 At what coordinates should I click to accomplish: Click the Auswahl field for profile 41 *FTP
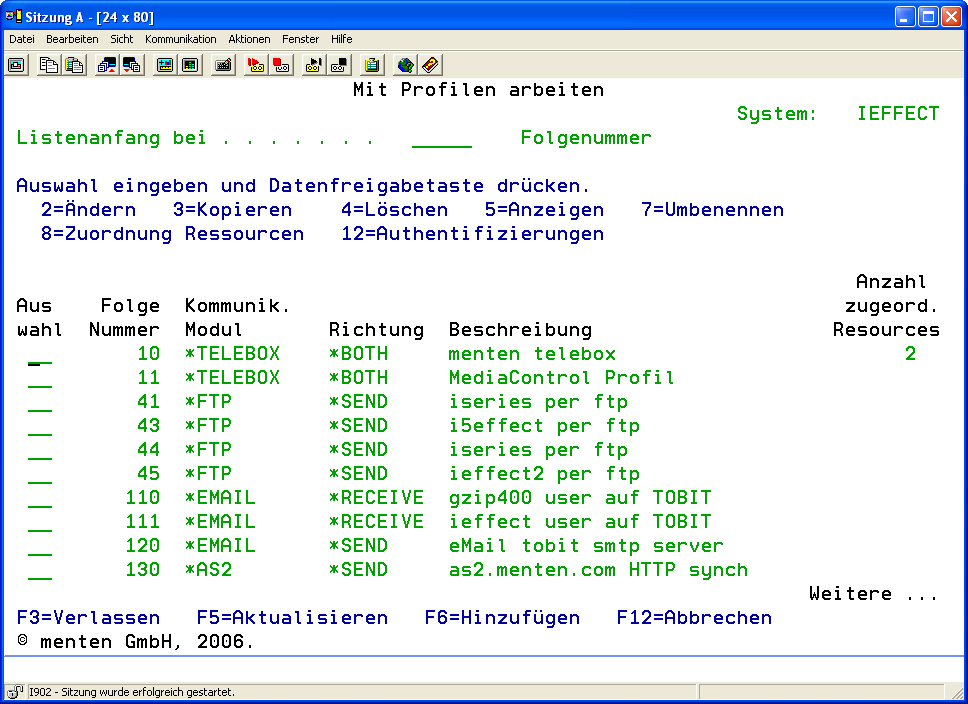point(40,403)
